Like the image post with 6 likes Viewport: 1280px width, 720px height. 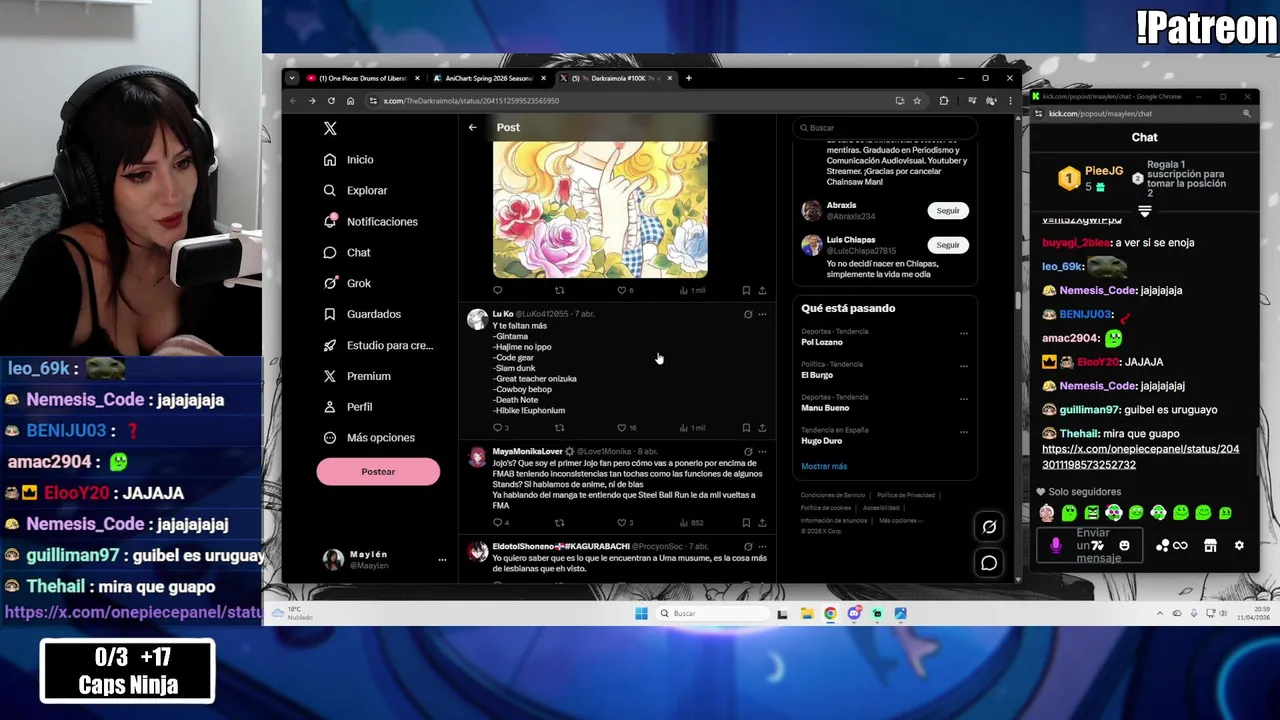[x=625, y=290]
